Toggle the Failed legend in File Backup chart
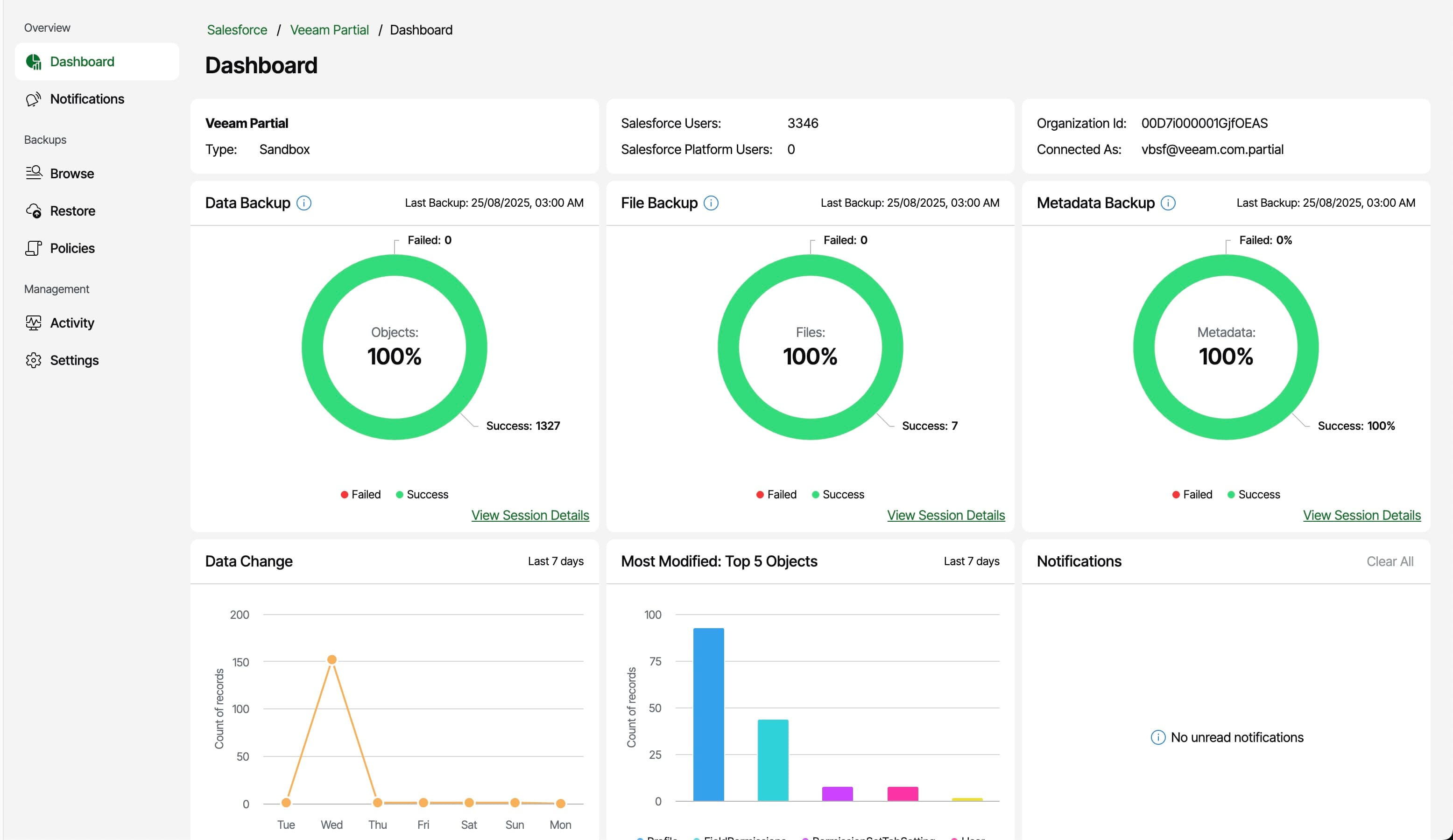The width and height of the screenshot is (1453, 840). point(776,494)
